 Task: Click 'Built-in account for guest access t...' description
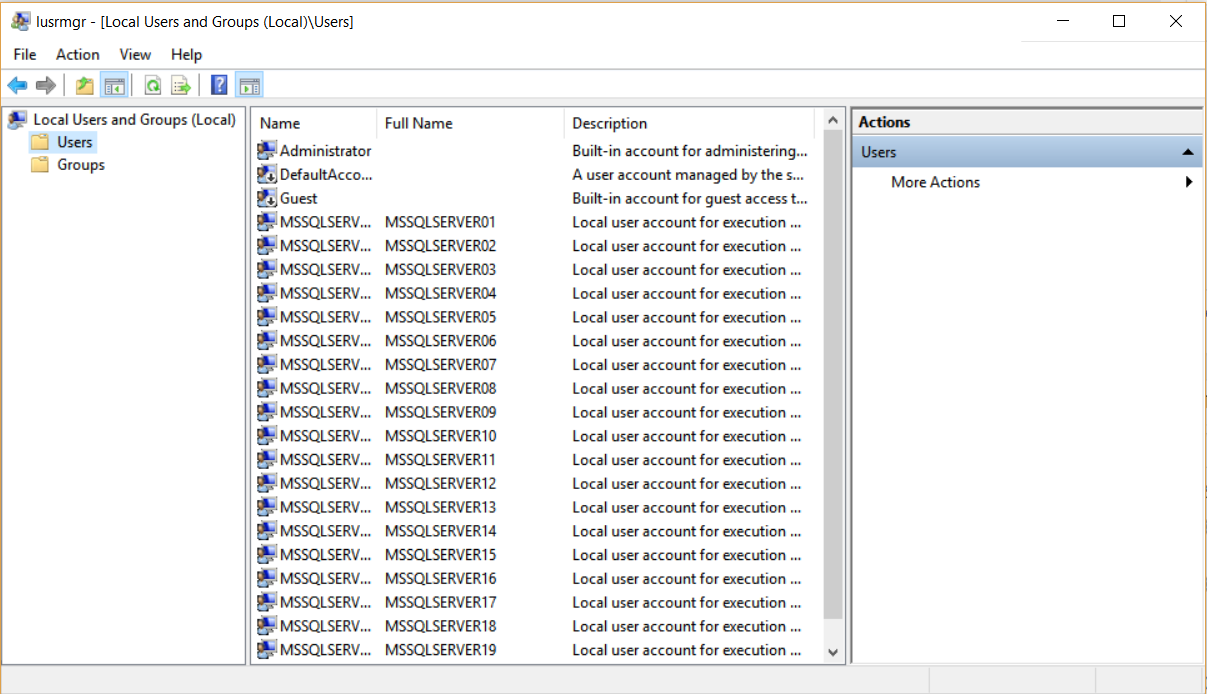(x=690, y=198)
